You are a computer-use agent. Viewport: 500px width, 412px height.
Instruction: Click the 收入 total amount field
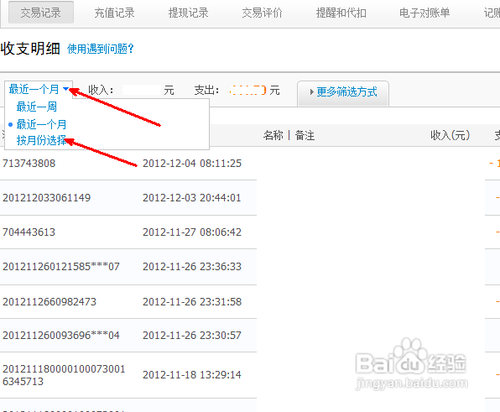pos(142,90)
